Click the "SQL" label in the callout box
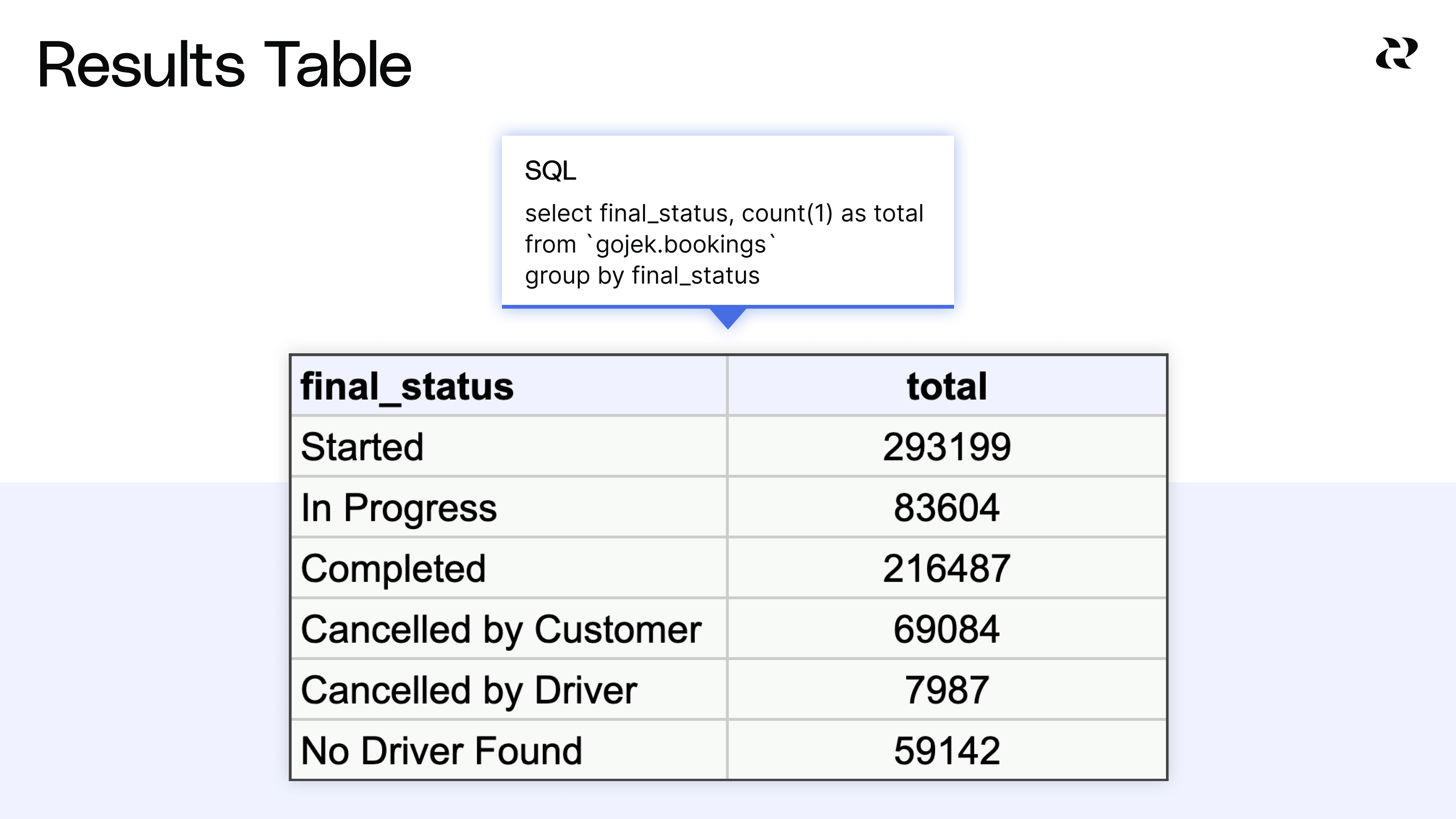The image size is (1456, 819). tap(550, 170)
